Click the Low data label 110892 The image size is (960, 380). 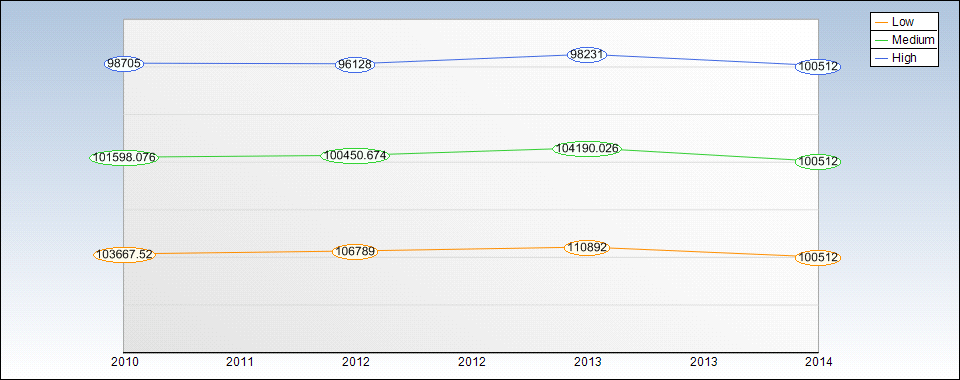click(x=587, y=248)
